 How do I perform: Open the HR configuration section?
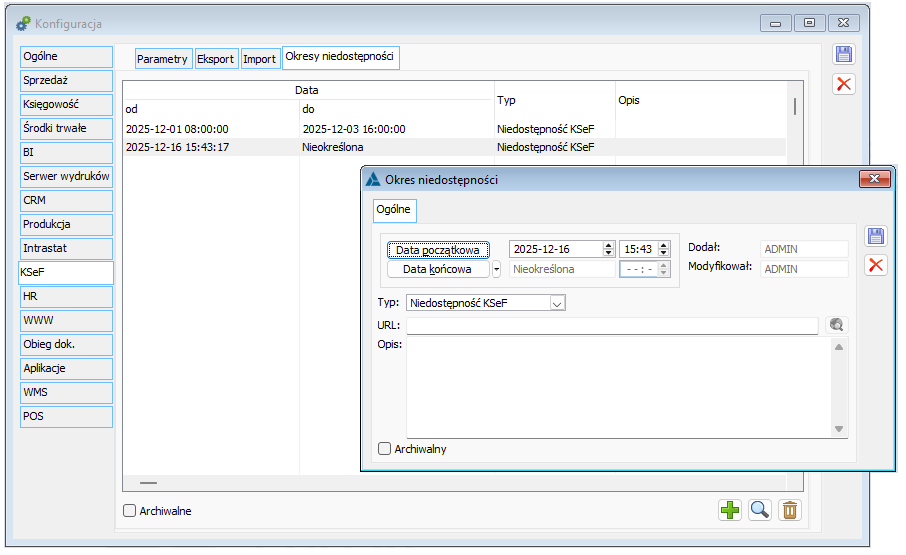66,296
